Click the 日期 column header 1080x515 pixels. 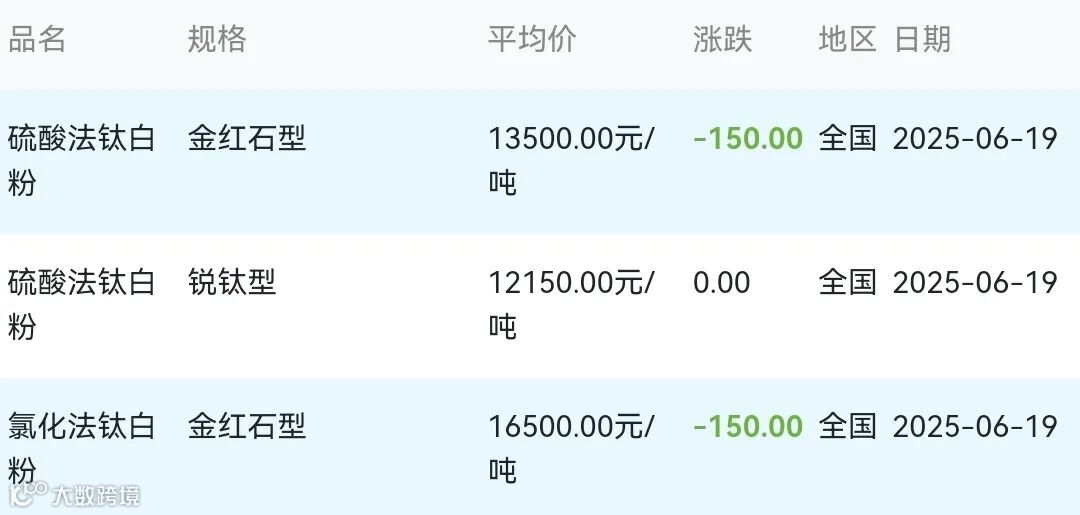[922, 40]
